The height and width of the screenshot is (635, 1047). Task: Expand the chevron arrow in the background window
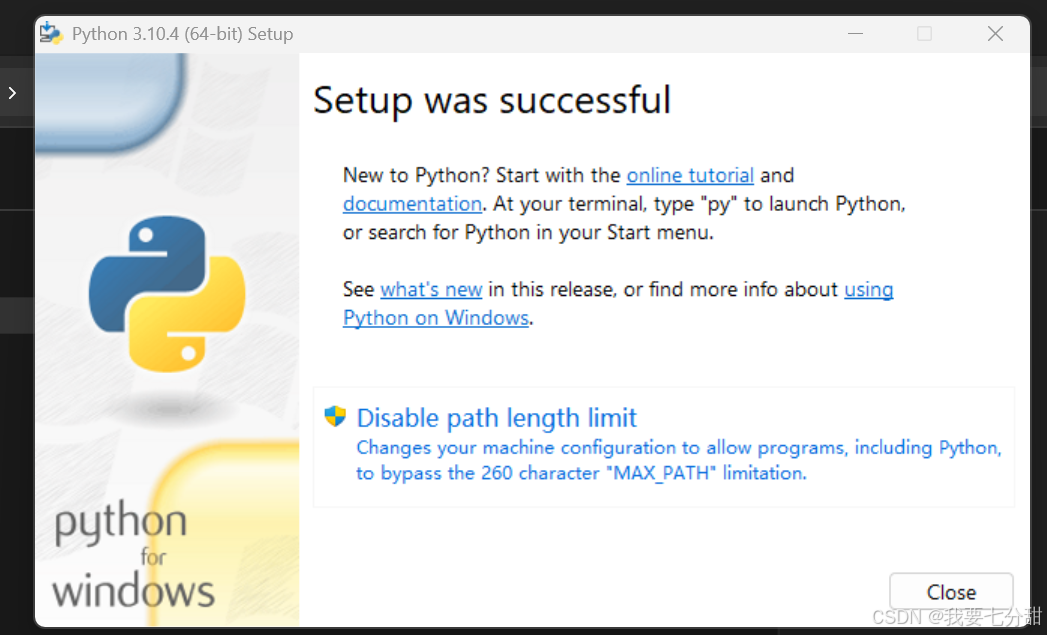(x=12, y=93)
